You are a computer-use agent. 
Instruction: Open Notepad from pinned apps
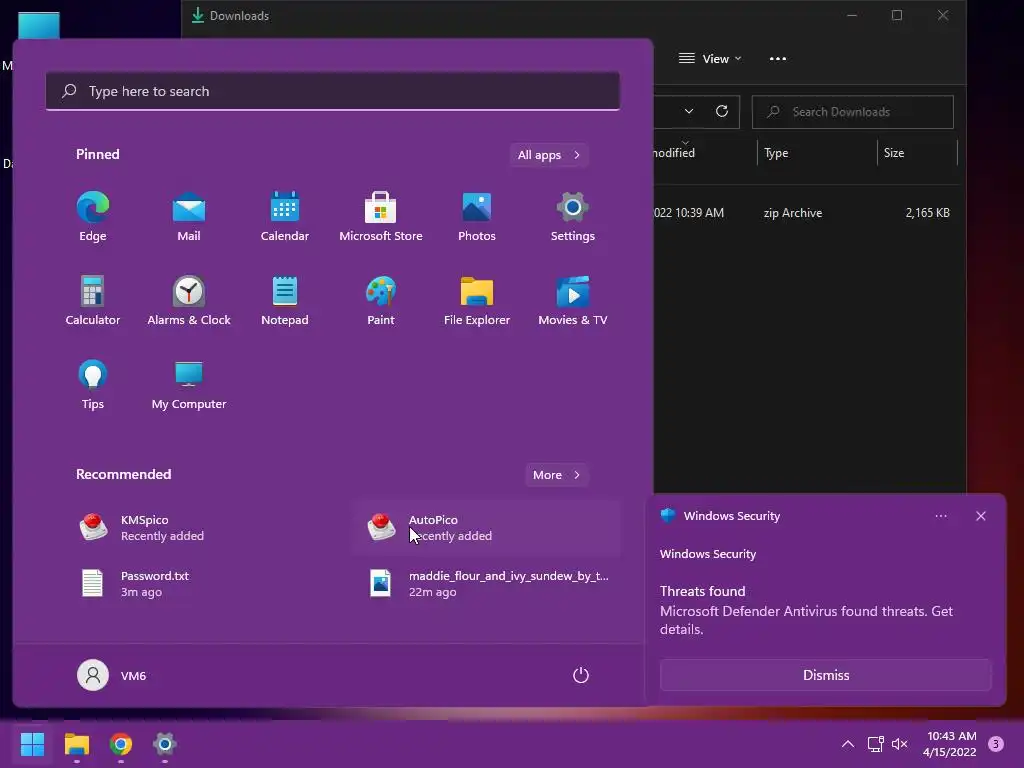pos(285,300)
